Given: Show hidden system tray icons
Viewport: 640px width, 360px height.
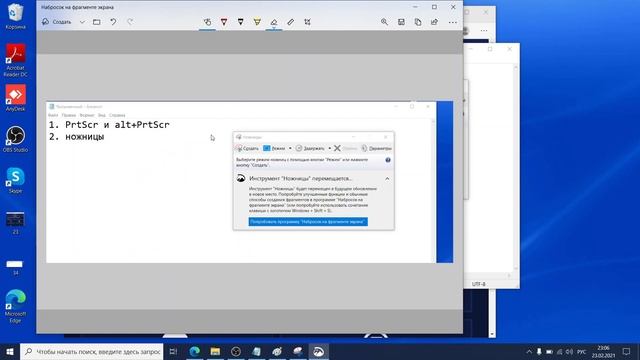Looking at the screenshot, I should click(x=529, y=351).
